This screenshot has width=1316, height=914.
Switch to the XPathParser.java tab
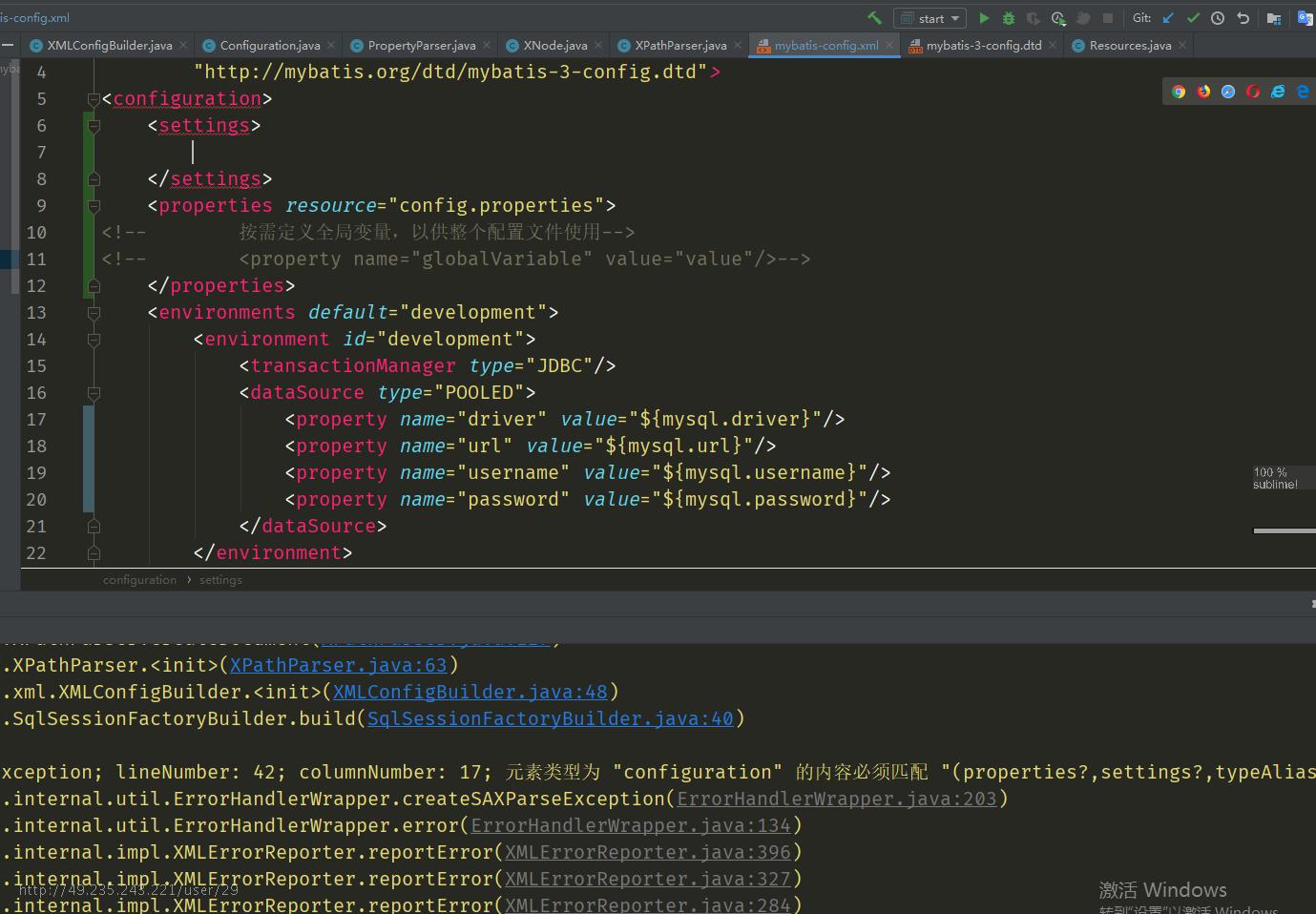coord(680,45)
